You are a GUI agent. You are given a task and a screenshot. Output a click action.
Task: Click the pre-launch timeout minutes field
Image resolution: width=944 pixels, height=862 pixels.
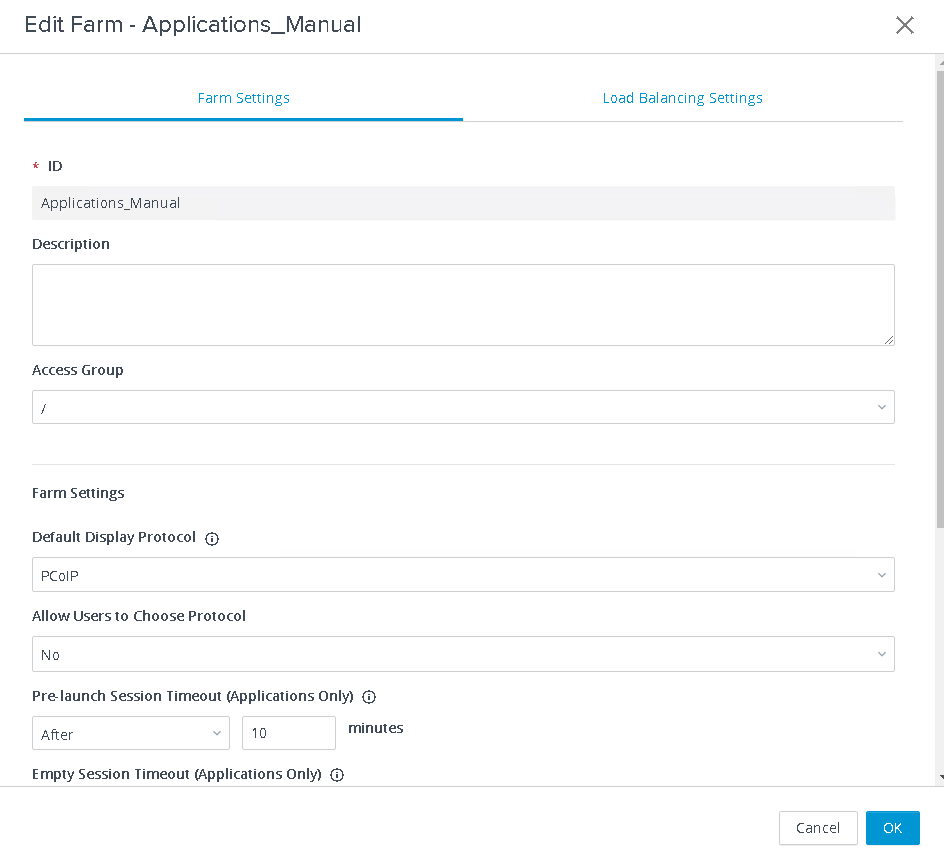tap(289, 733)
